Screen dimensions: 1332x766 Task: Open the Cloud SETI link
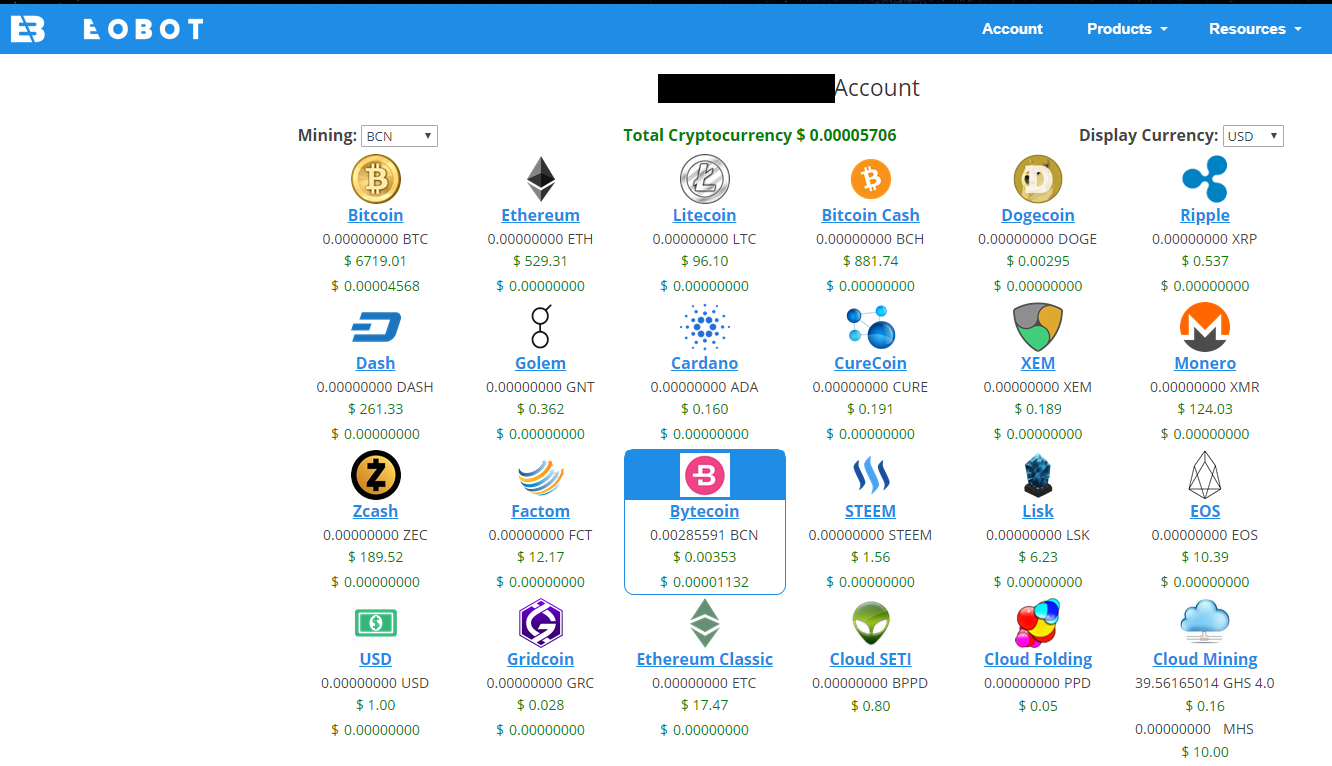(x=871, y=659)
